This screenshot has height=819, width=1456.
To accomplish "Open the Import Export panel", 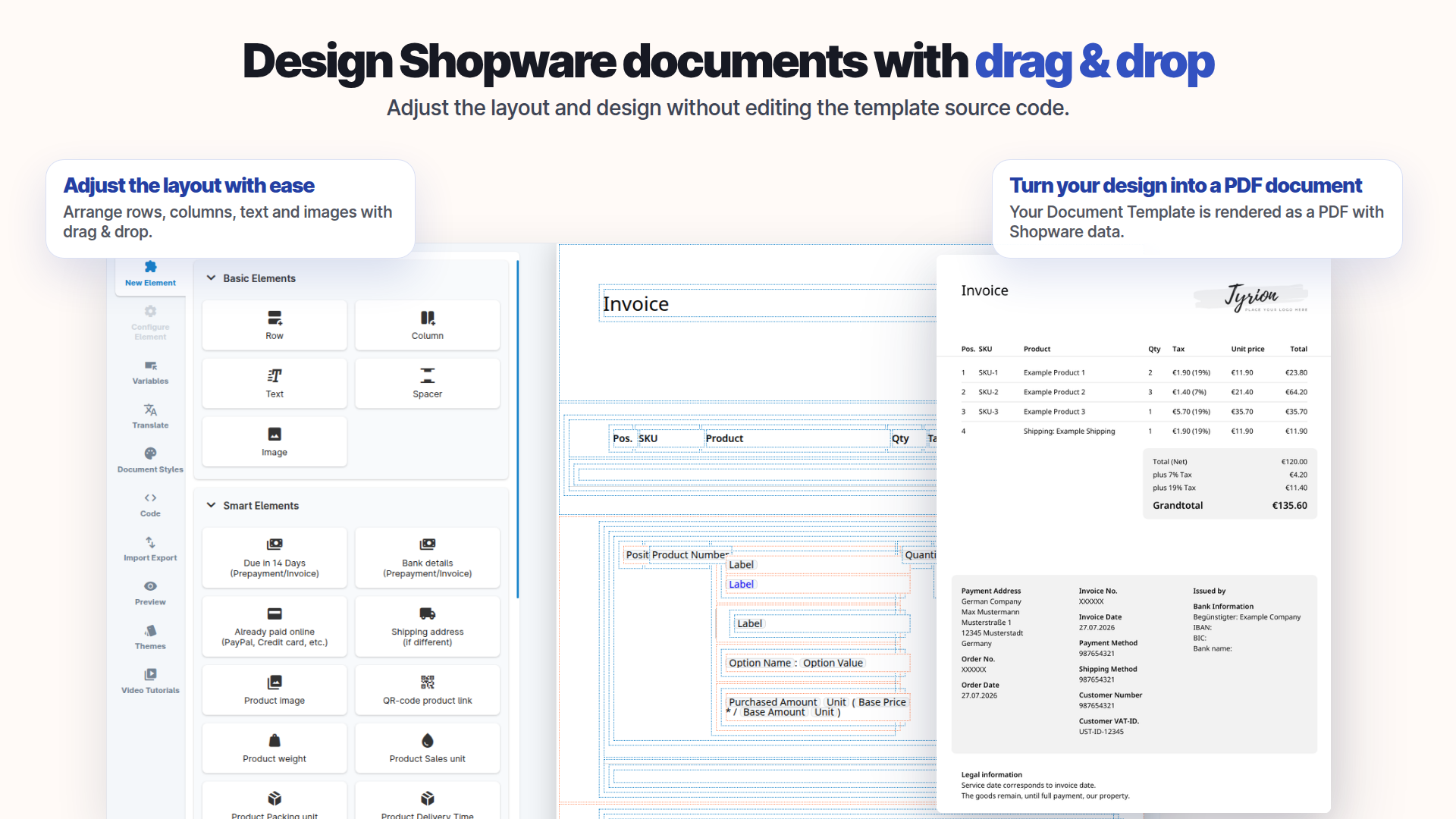I will (x=150, y=549).
